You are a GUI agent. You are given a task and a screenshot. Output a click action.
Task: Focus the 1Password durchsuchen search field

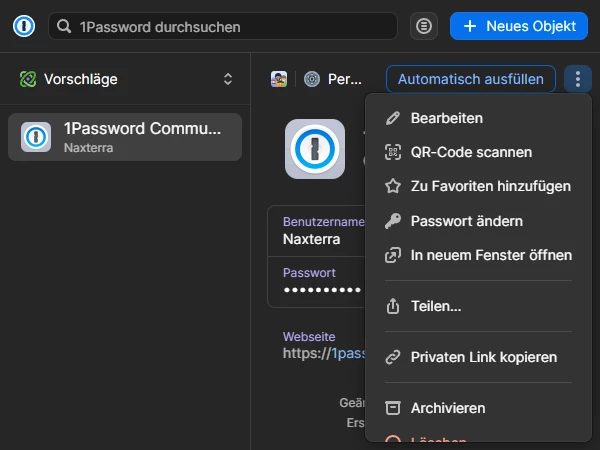pyautogui.click(x=223, y=26)
